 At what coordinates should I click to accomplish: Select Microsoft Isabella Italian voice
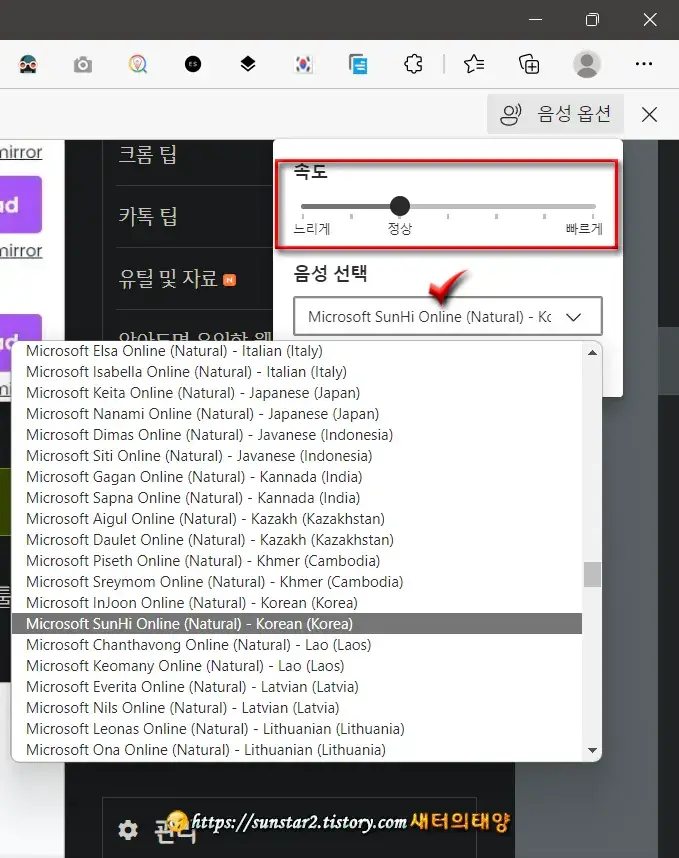click(297, 372)
